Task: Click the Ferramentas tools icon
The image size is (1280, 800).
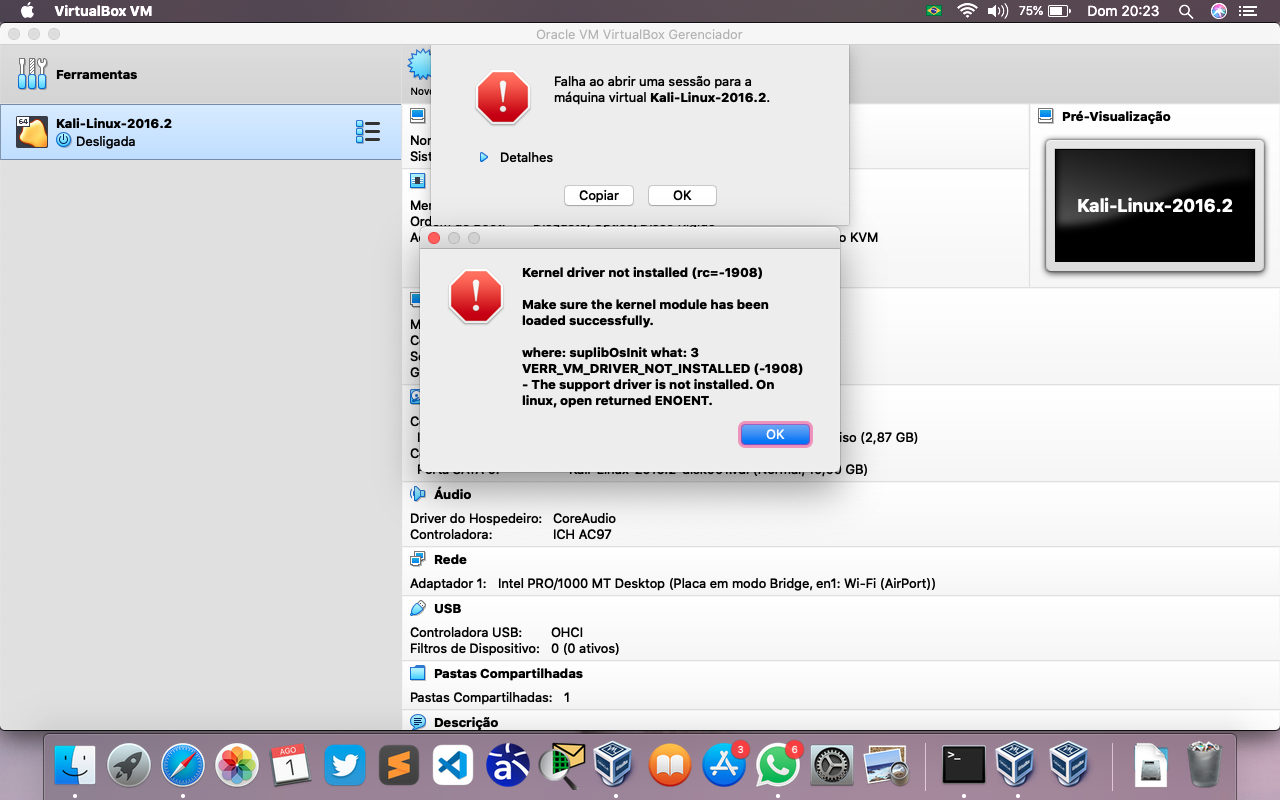Action: [x=32, y=74]
